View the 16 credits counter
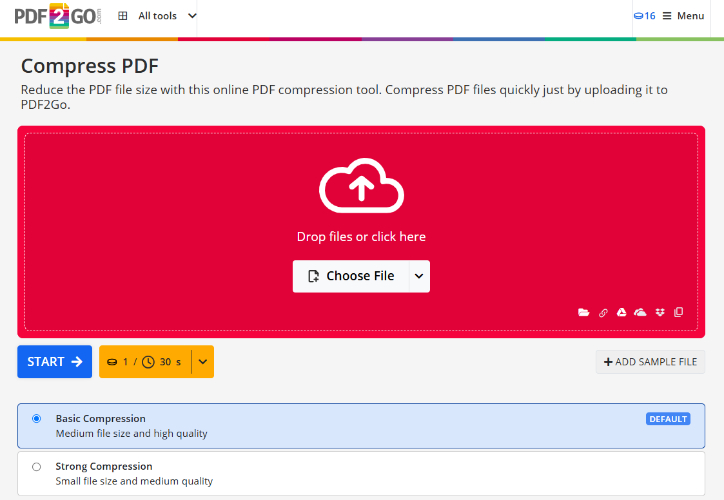Viewport: 724px width, 500px height. click(645, 16)
